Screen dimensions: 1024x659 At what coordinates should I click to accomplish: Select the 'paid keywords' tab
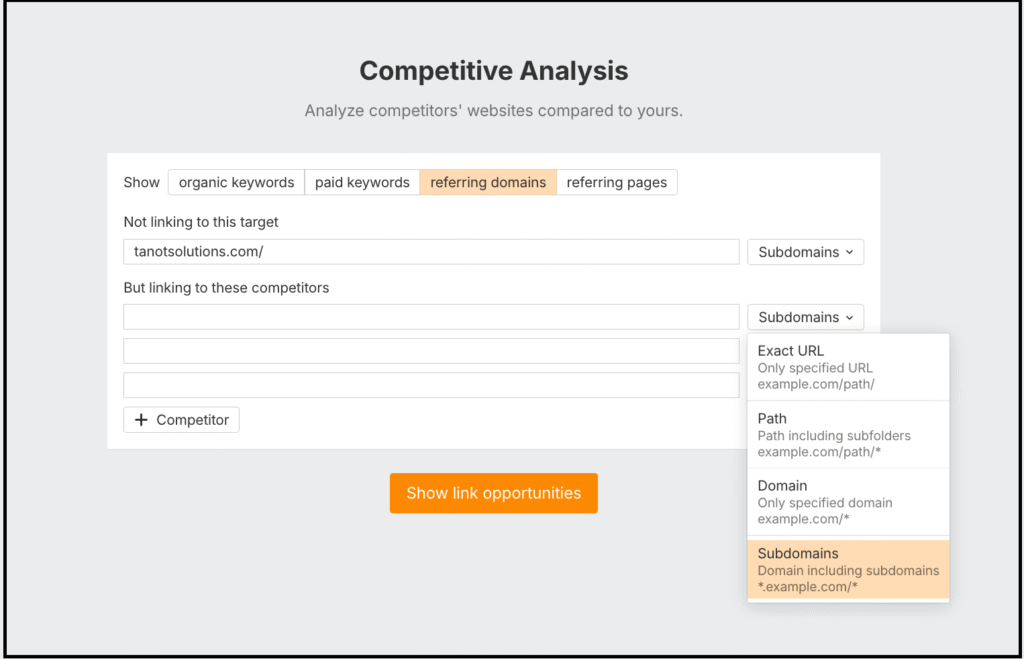click(362, 182)
